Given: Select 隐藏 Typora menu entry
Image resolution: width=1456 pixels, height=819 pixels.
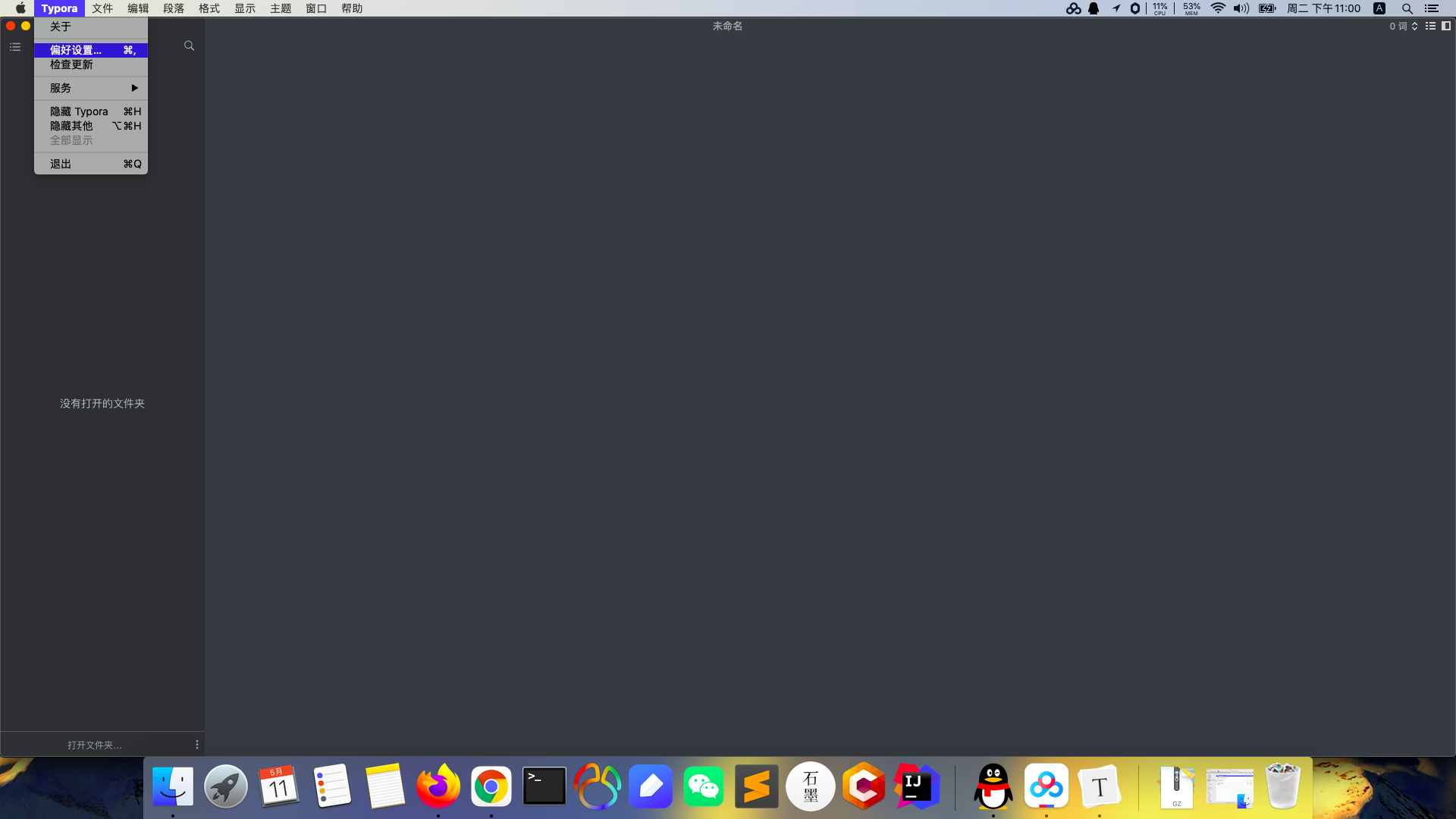Looking at the screenshot, I should [x=79, y=111].
